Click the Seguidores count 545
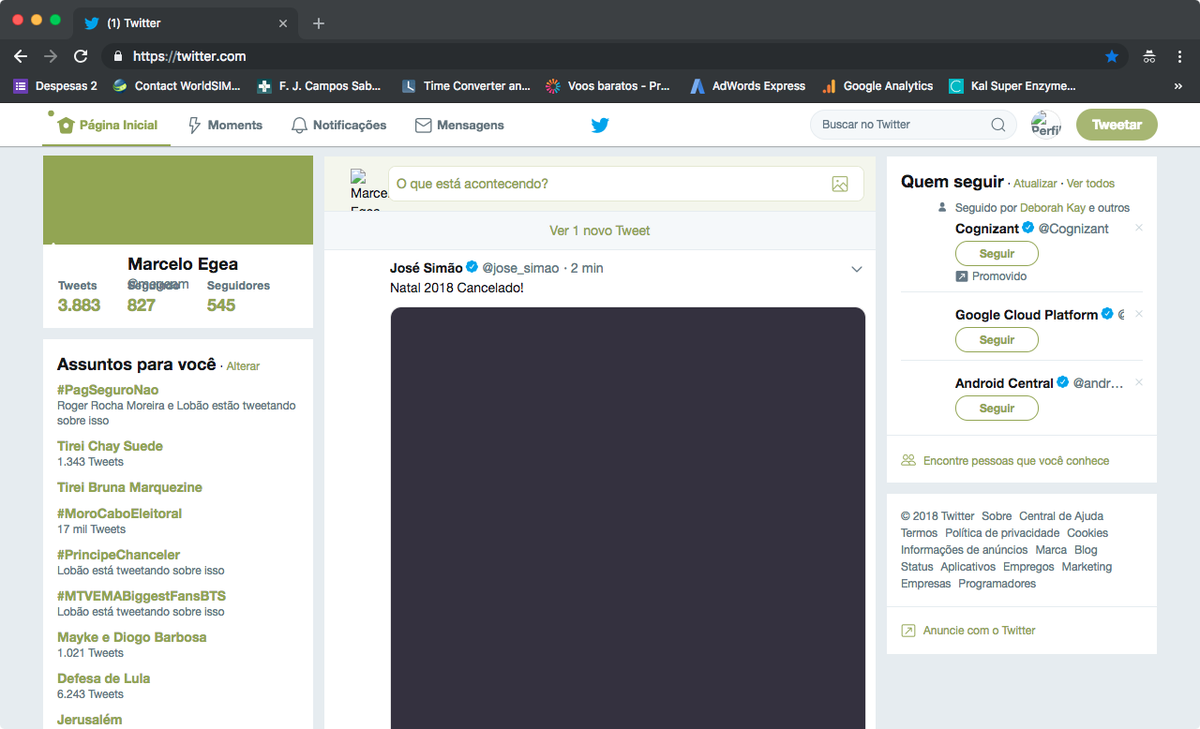The image size is (1200, 729). [x=221, y=305]
